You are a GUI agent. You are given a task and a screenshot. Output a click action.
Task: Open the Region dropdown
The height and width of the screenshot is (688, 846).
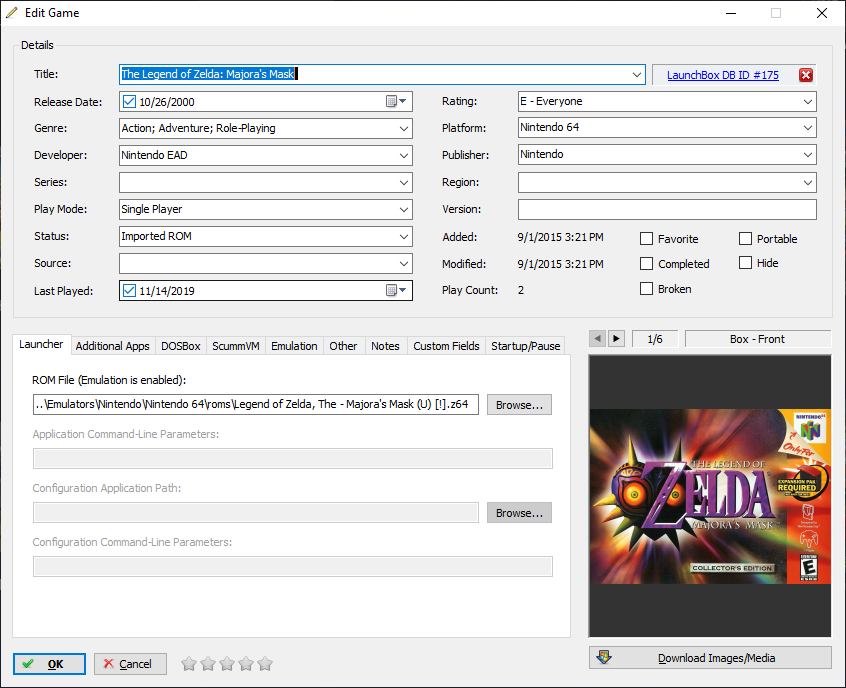808,182
